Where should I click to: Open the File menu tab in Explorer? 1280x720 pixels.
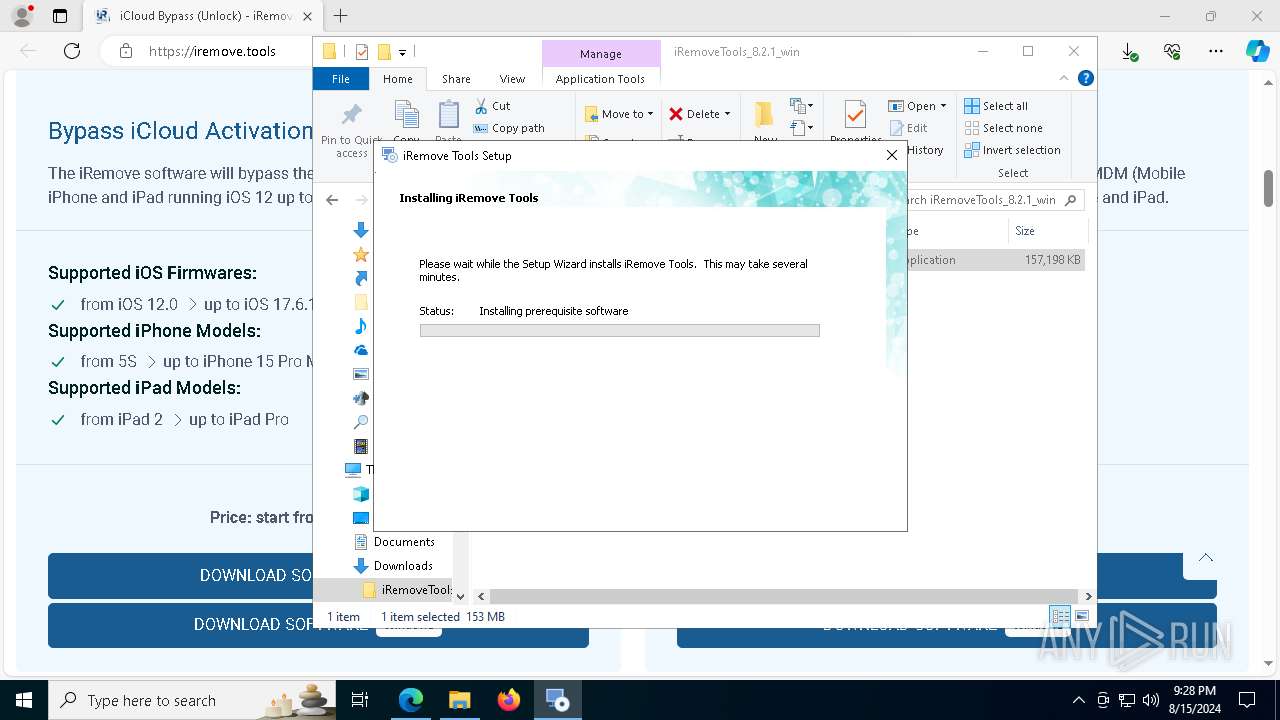click(x=341, y=79)
